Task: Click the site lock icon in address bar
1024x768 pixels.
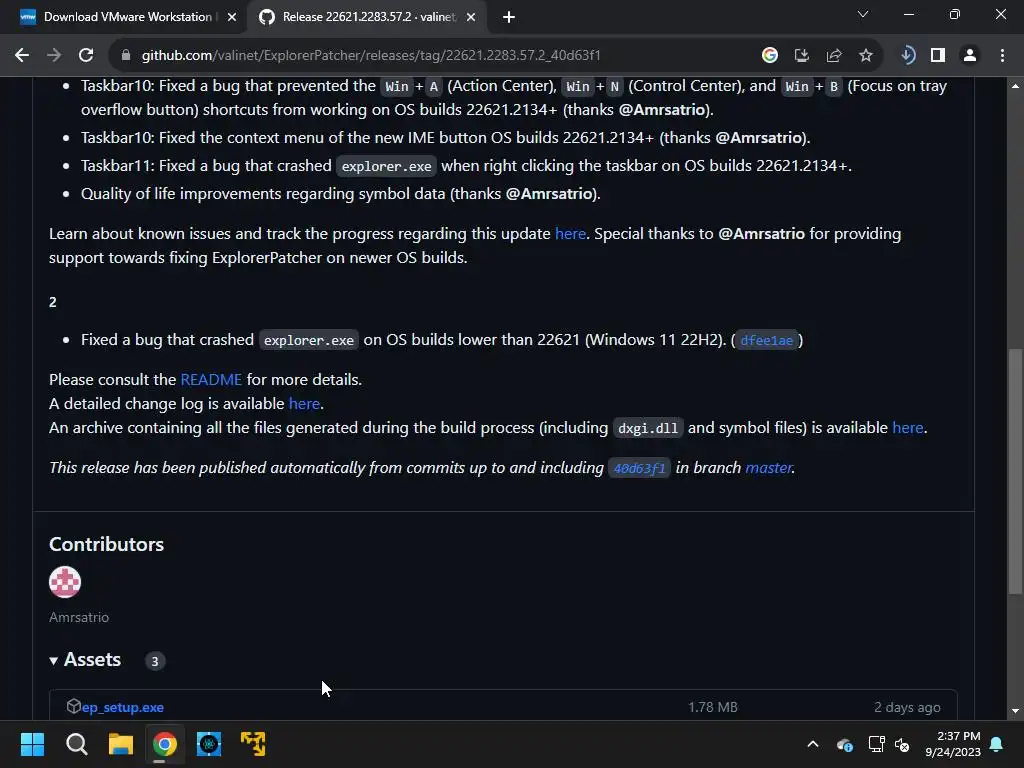Action: 126,56
